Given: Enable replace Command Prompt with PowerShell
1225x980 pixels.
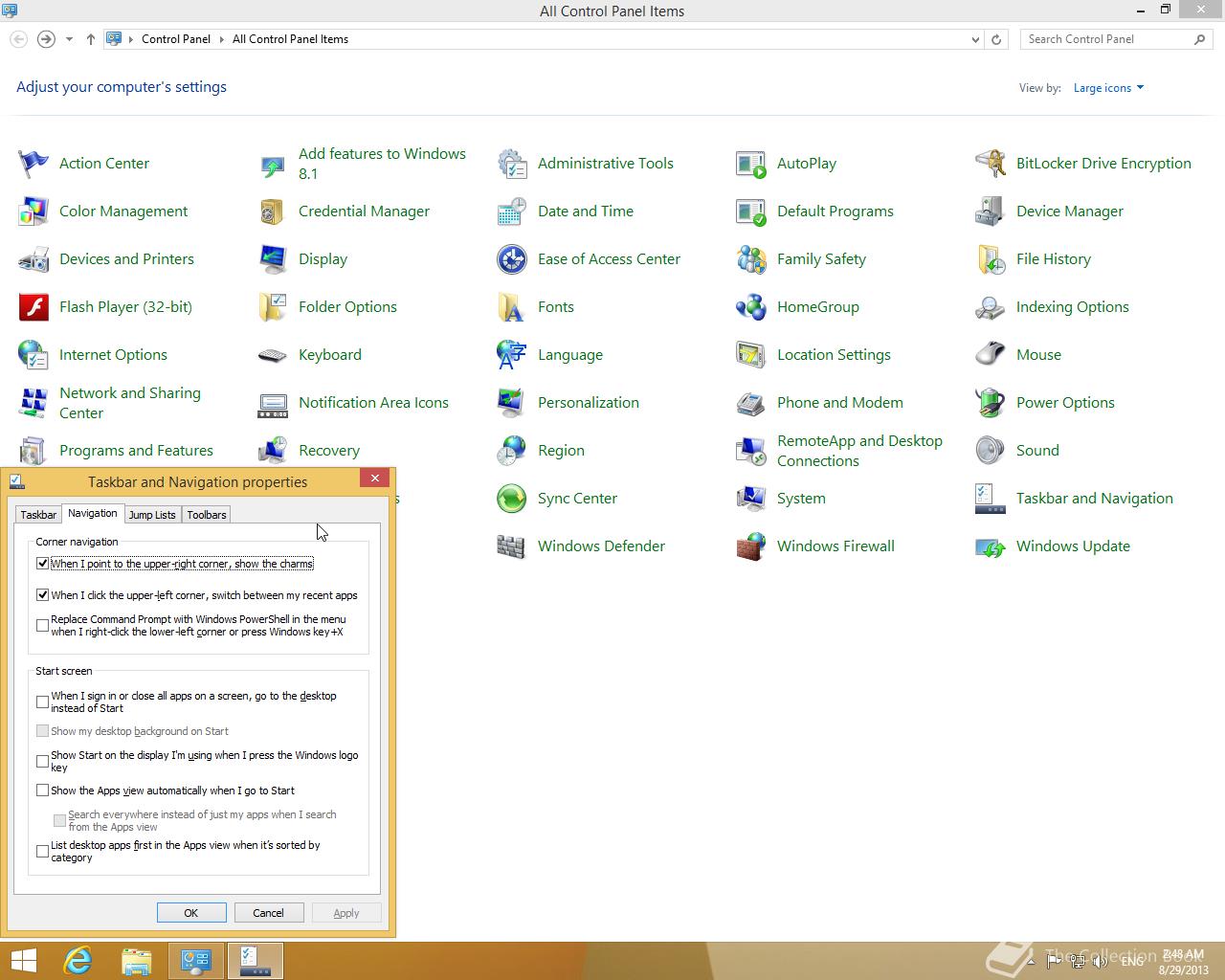Looking at the screenshot, I should (x=42, y=625).
